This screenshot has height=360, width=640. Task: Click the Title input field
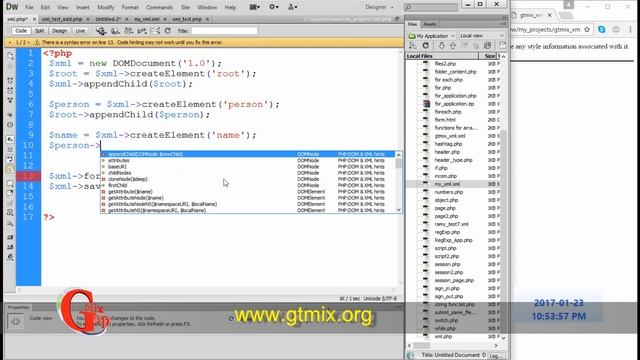pyautogui.click(x=224, y=31)
